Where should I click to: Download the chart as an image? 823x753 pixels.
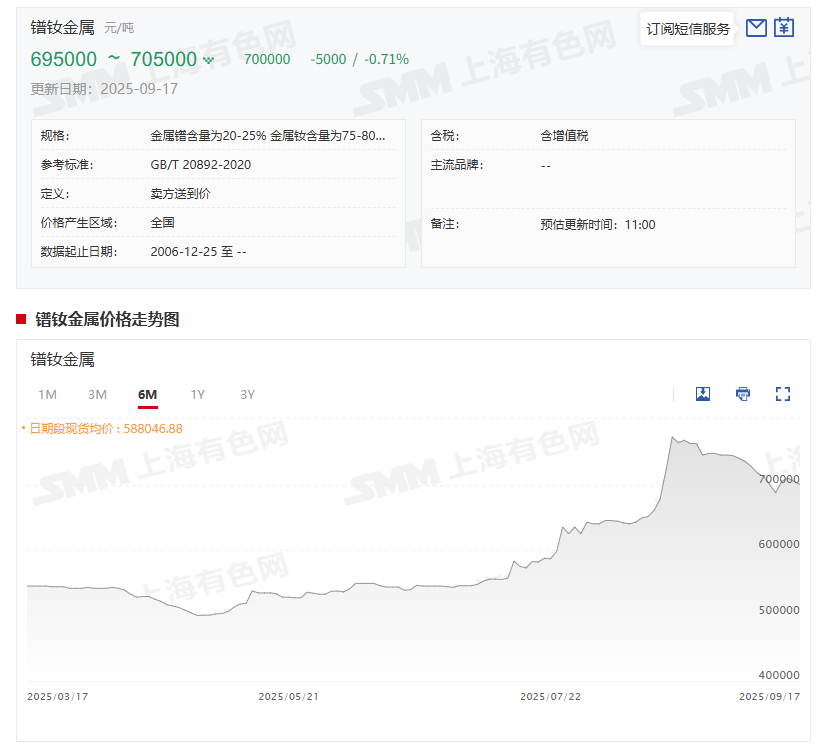point(703,394)
